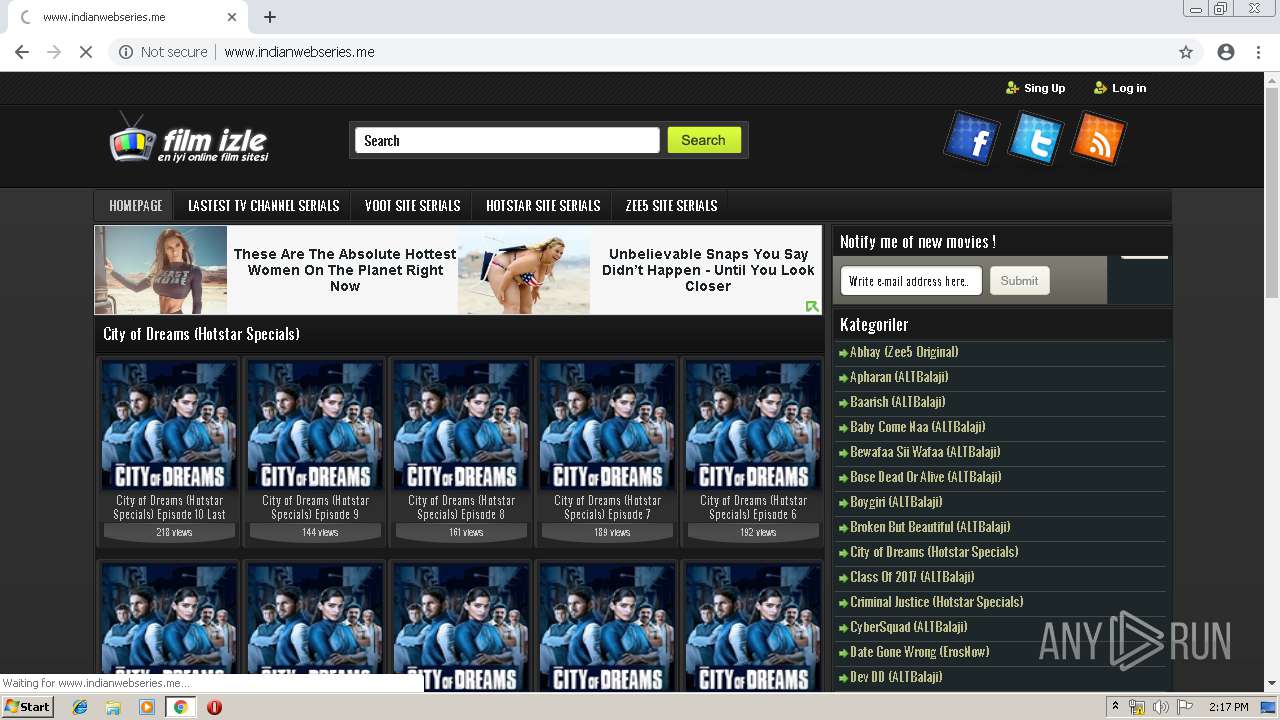Open HOTSTAR SITE SERIALS menu
The height and width of the screenshot is (720, 1280).
543,205
